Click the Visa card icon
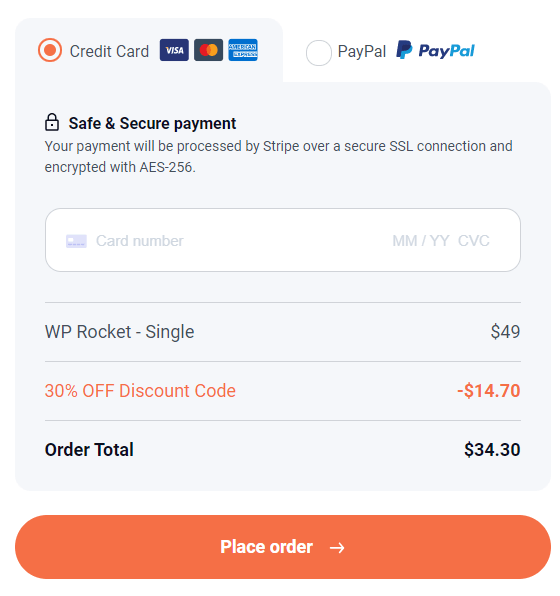Image resolution: width=560 pixels, height=596 pixels. pos(174,50)
